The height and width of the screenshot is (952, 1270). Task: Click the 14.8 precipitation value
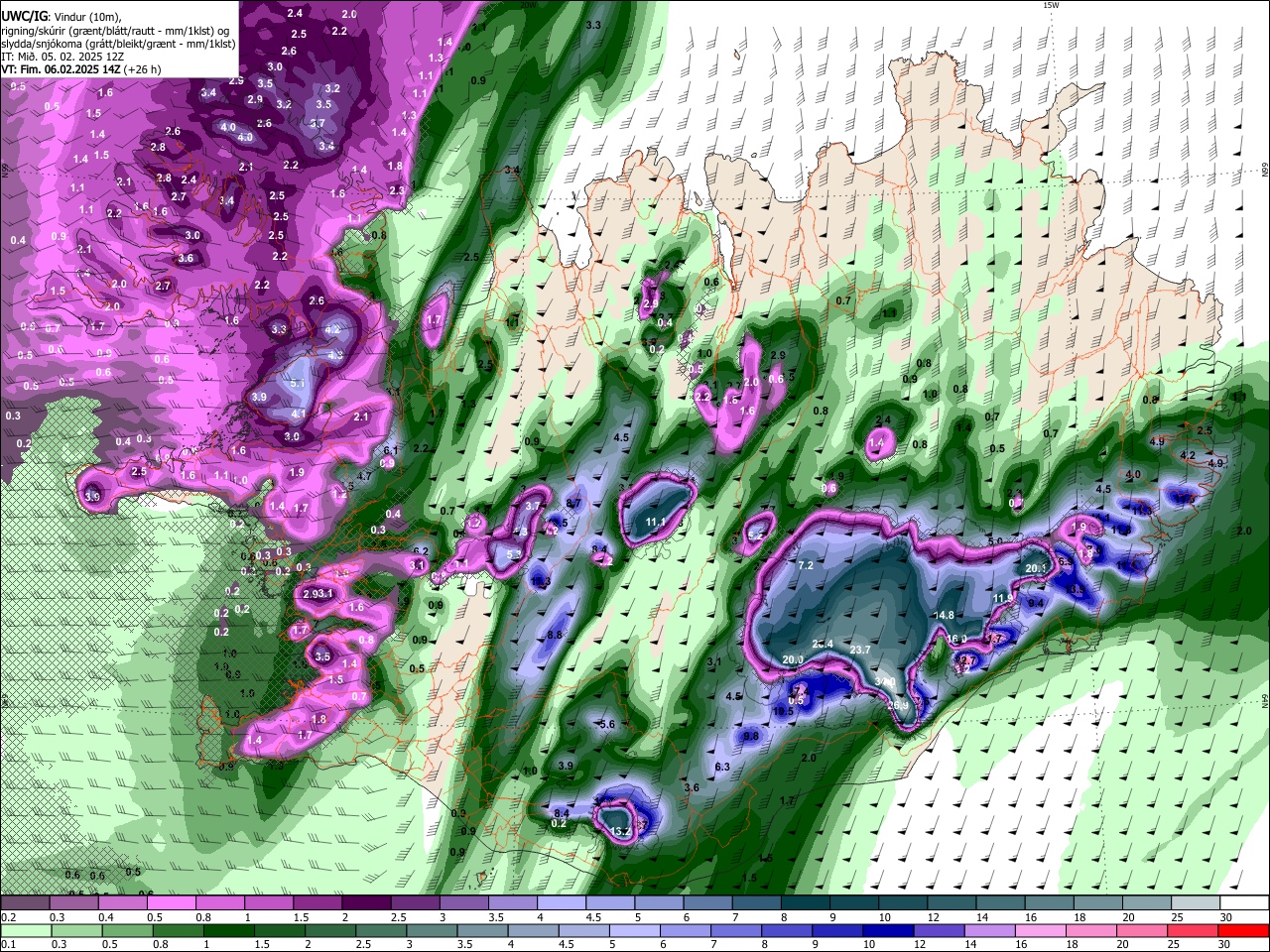point(944,616)
